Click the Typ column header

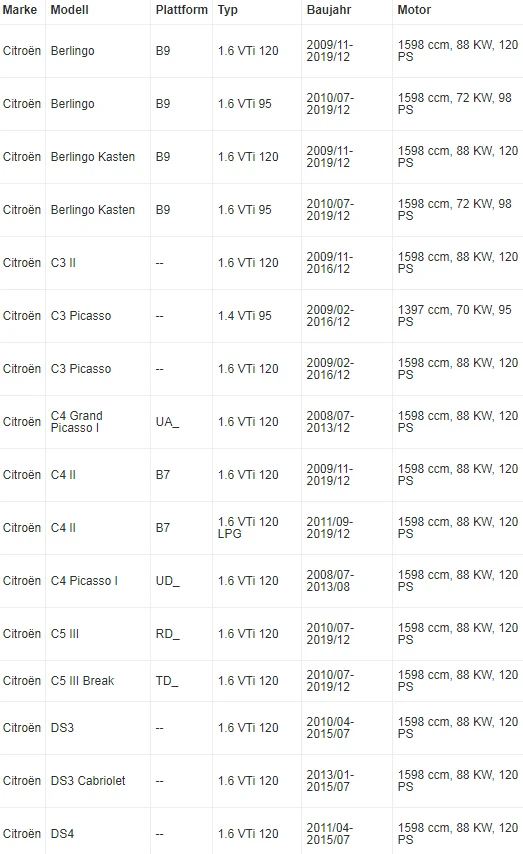pyautogui.click(x=228, y=10)
